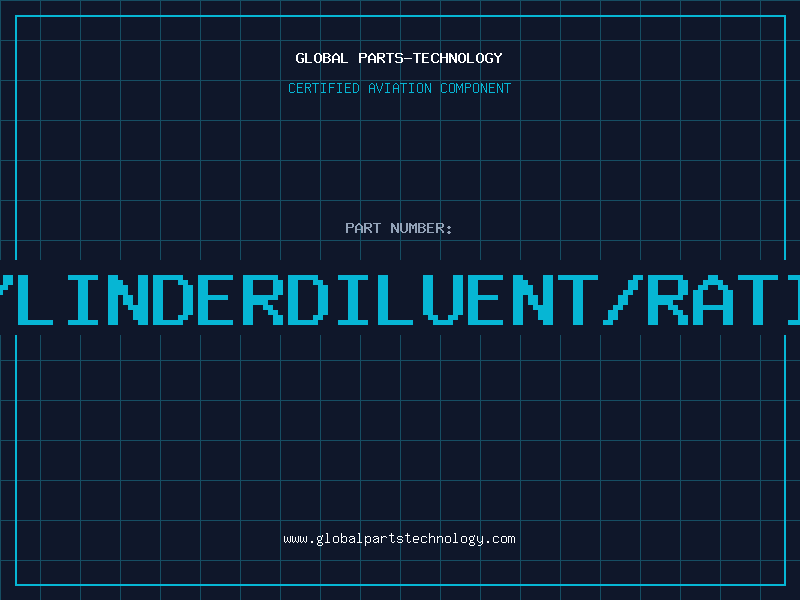Open the www.globalpartstechnology.com link

[x=399, y=538]
